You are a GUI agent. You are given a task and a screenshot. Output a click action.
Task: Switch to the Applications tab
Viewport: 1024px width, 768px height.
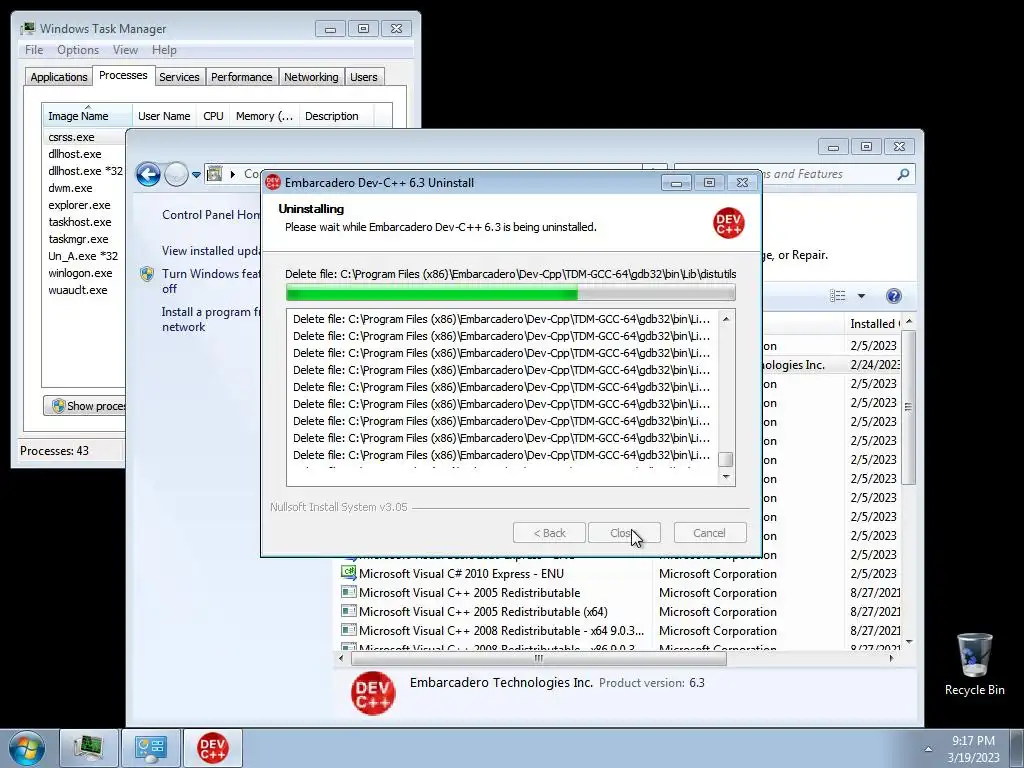pos(59,77)
